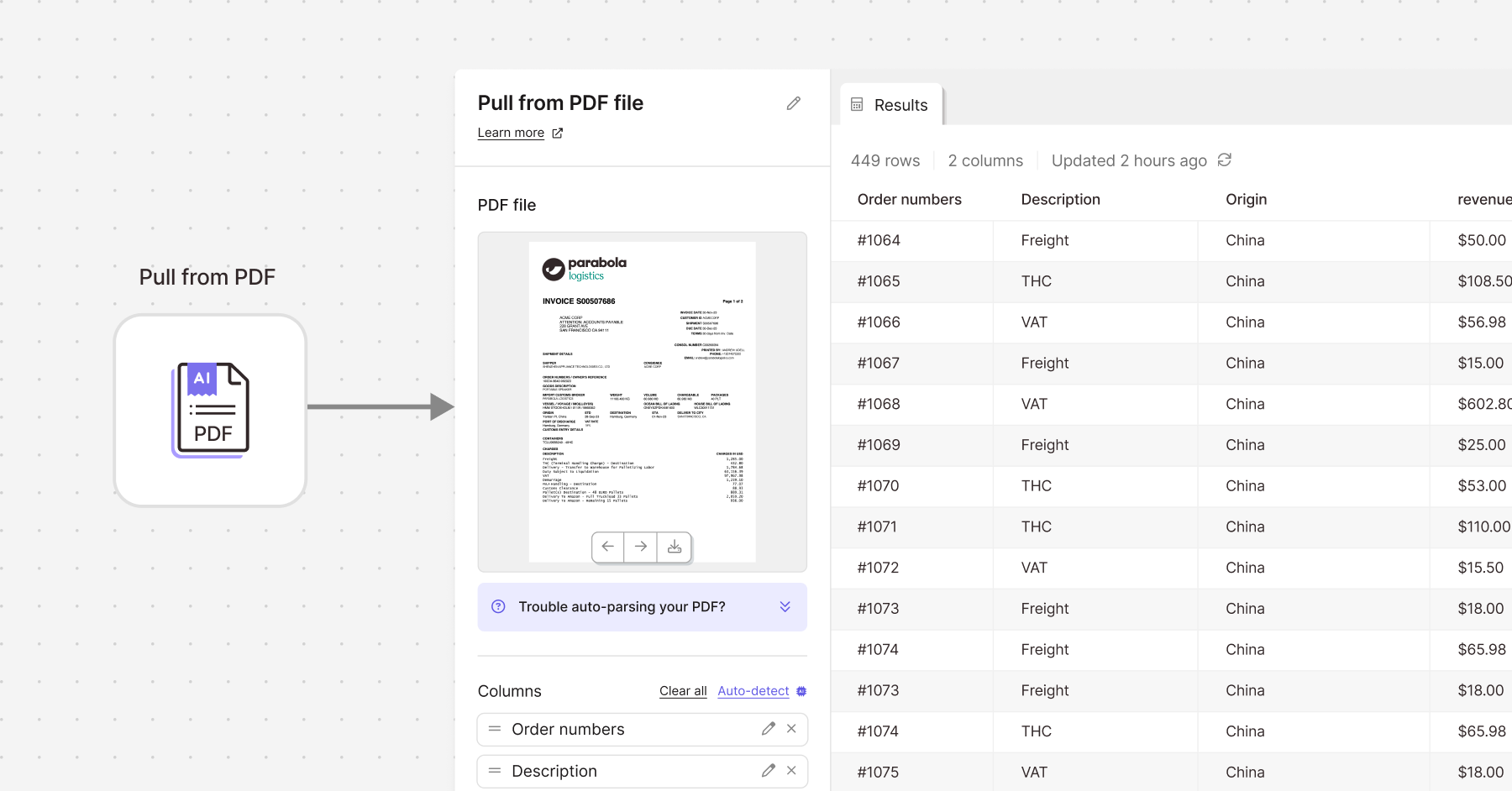Expand Trouble auto-parsing your PDF chevron
Viewport: 1512px width, 791px height.
785,606
